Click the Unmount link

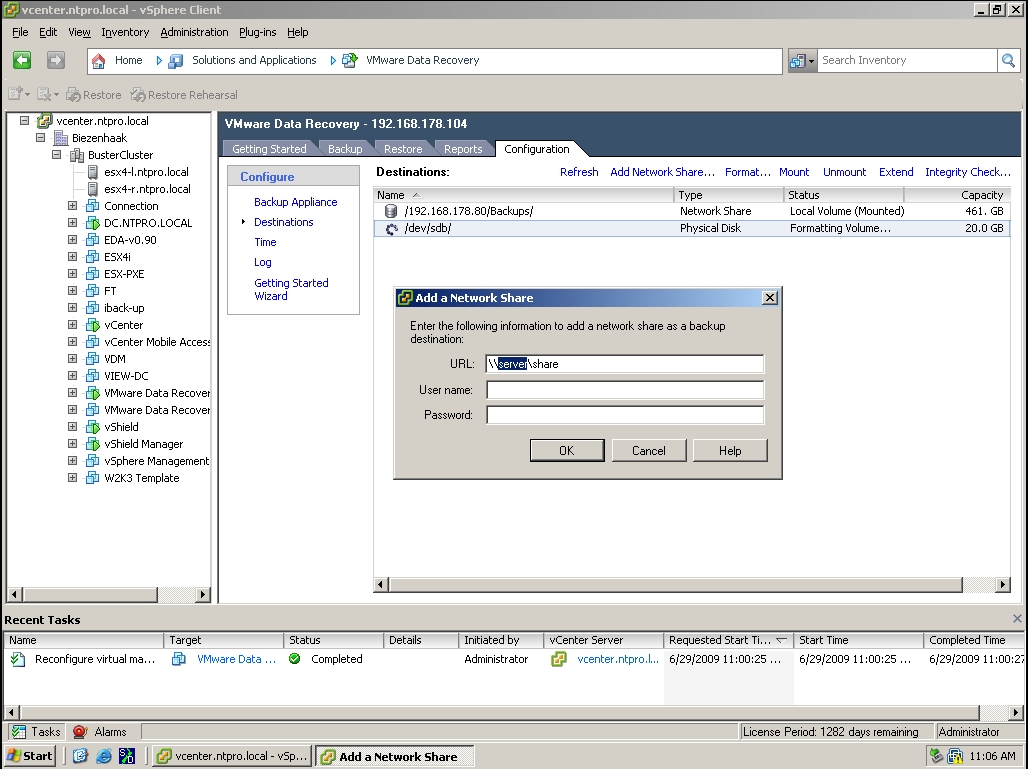(x=844, y=172)
